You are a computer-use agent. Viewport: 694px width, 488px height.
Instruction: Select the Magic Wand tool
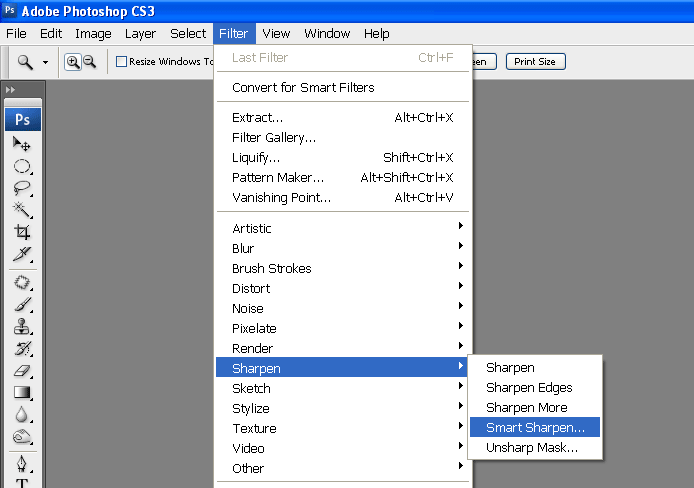click(22, 210)
